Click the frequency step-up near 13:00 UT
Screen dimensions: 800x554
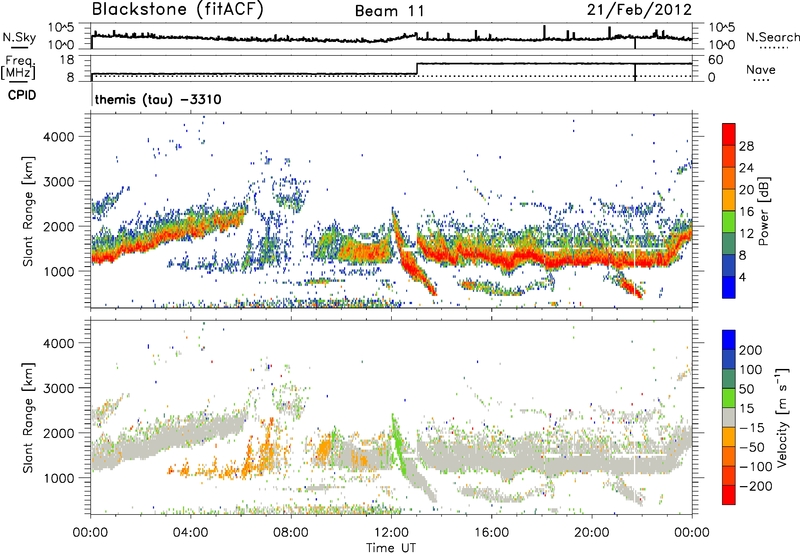[417, 69]
